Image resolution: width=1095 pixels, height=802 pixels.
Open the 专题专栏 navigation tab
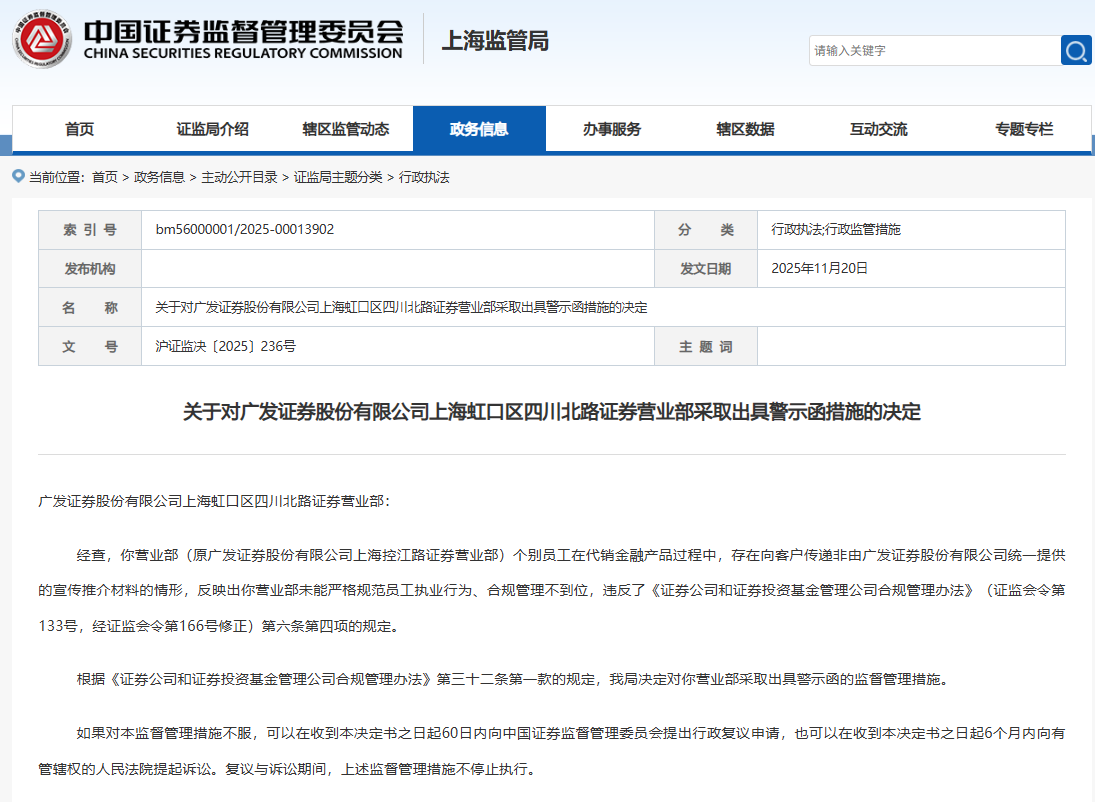pyautogui.click(x=1023, y=129)
